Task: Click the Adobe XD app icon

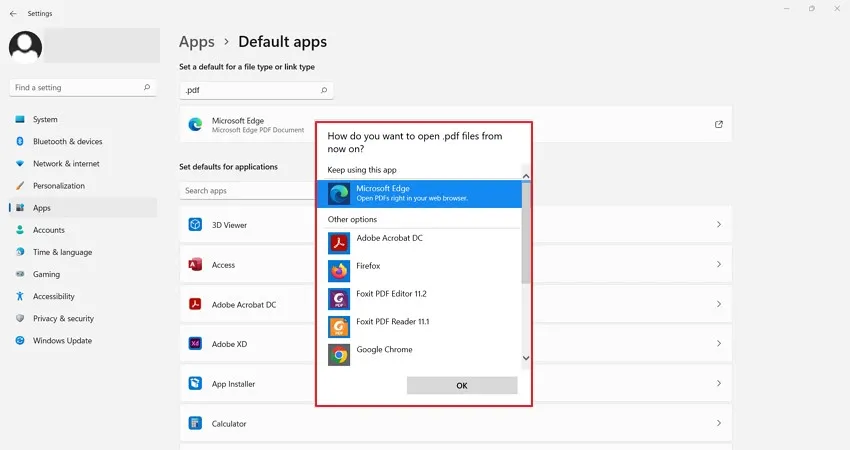Action: [x=195, y=344]
